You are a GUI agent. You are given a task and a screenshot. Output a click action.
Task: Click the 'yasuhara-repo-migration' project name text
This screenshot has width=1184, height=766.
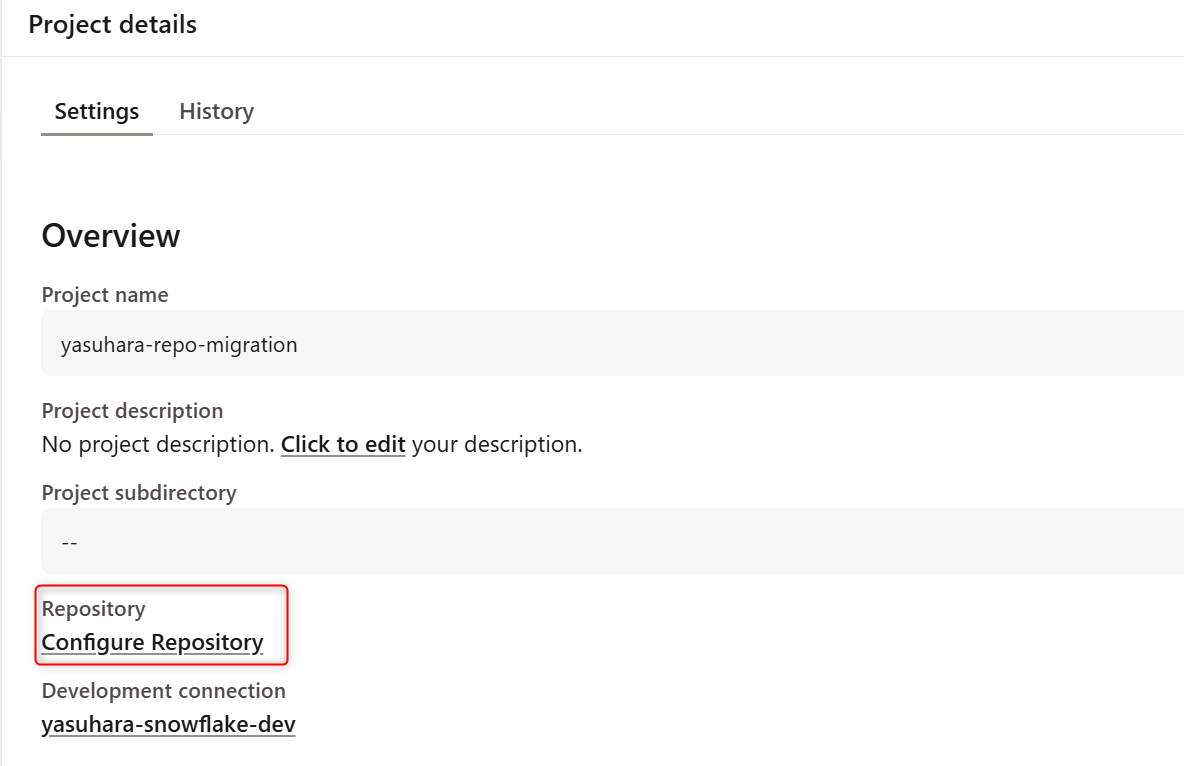(179, 345)
